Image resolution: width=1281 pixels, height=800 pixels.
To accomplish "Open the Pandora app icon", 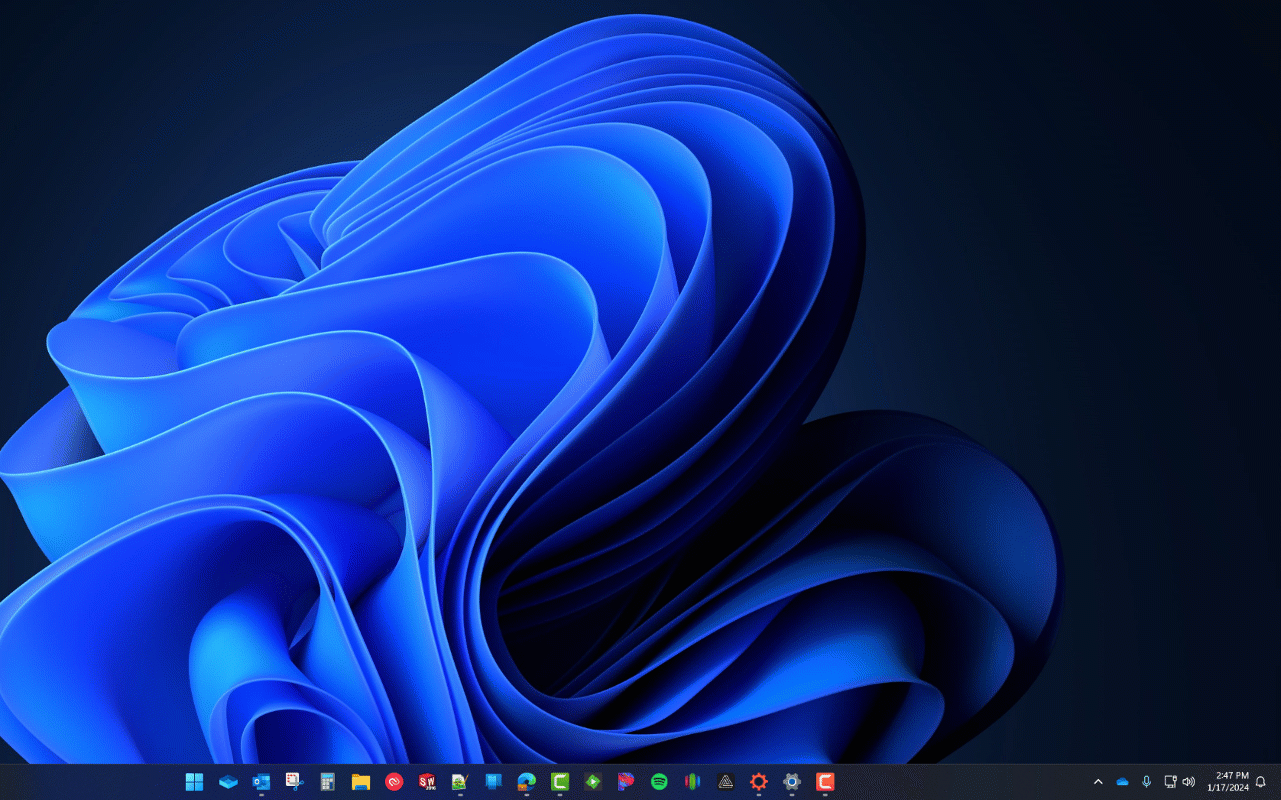I will point(626,782).
